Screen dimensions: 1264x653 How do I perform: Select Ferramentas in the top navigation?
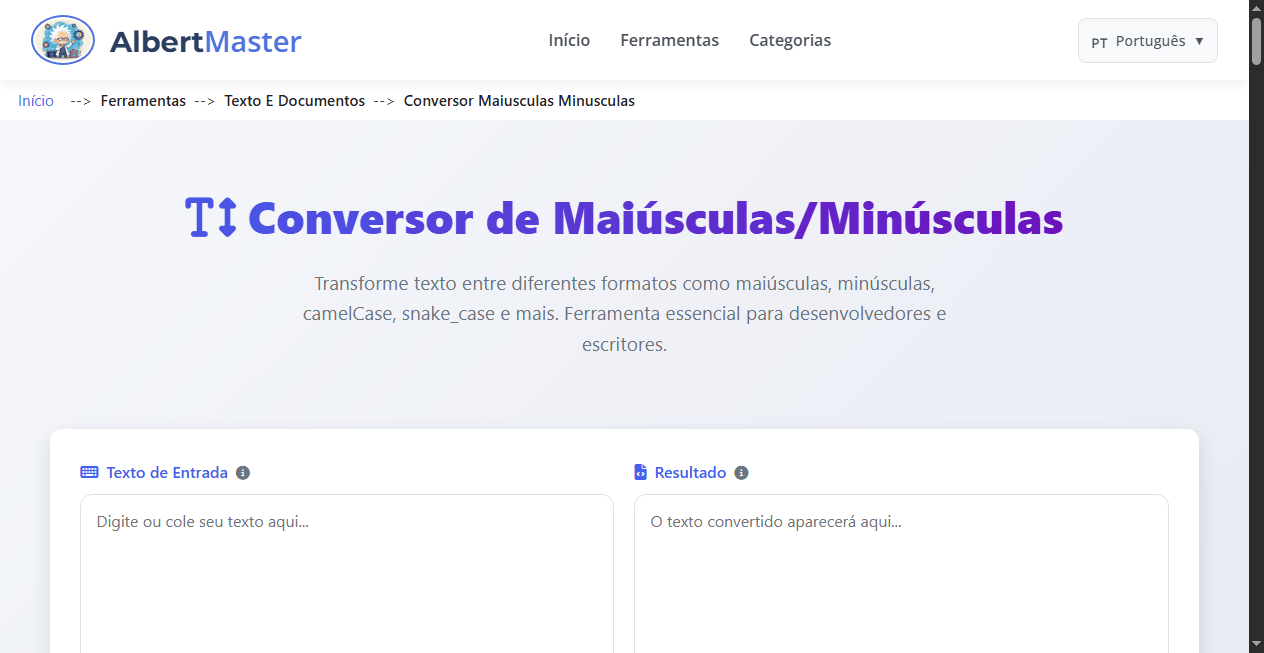pos(669,40)
